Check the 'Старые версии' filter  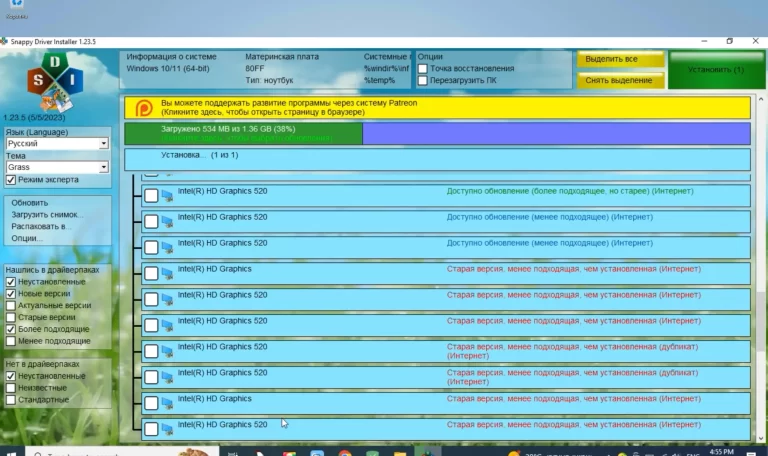[11, 317]
